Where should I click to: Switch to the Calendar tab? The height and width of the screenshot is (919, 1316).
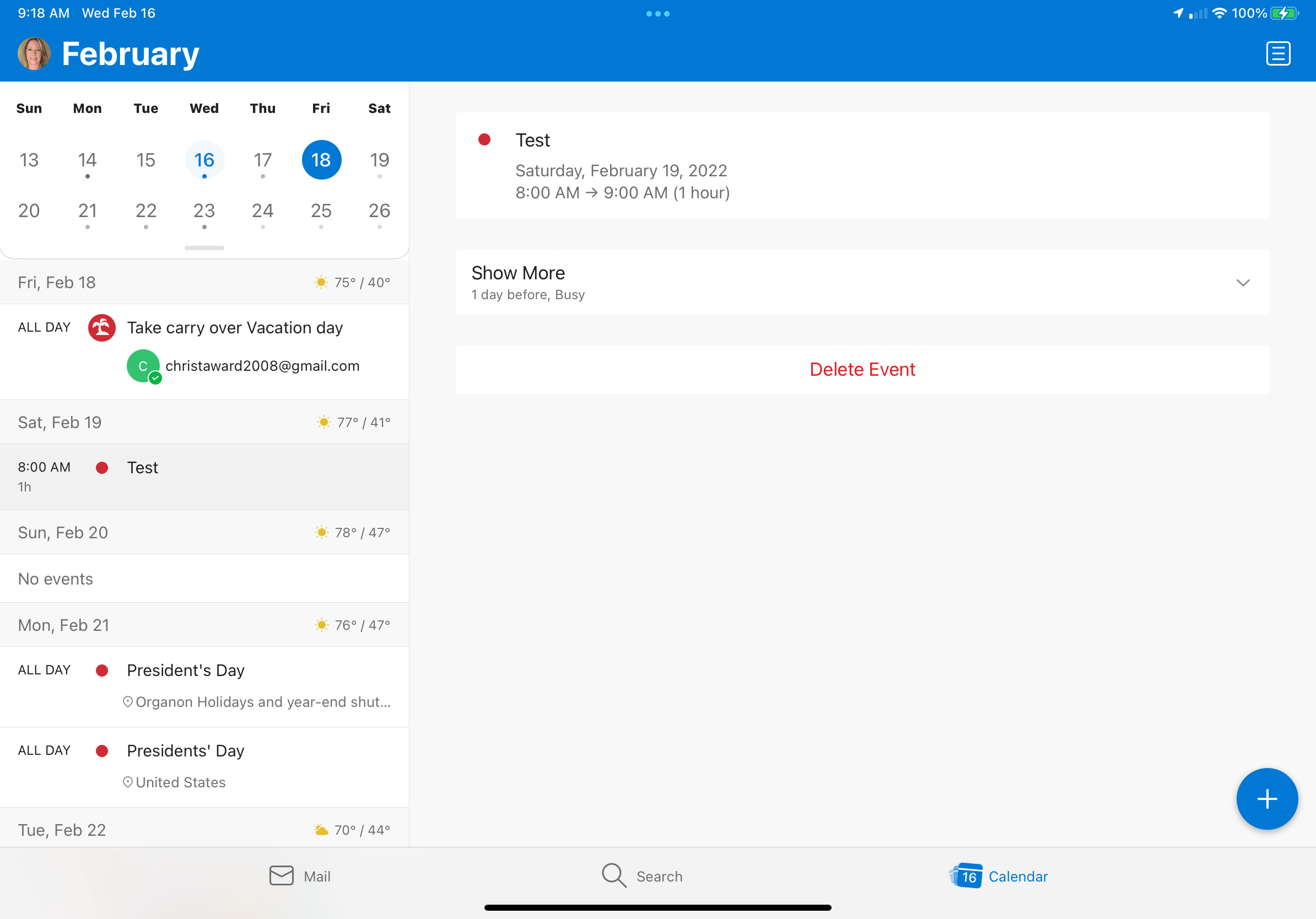tap(999, 876)
